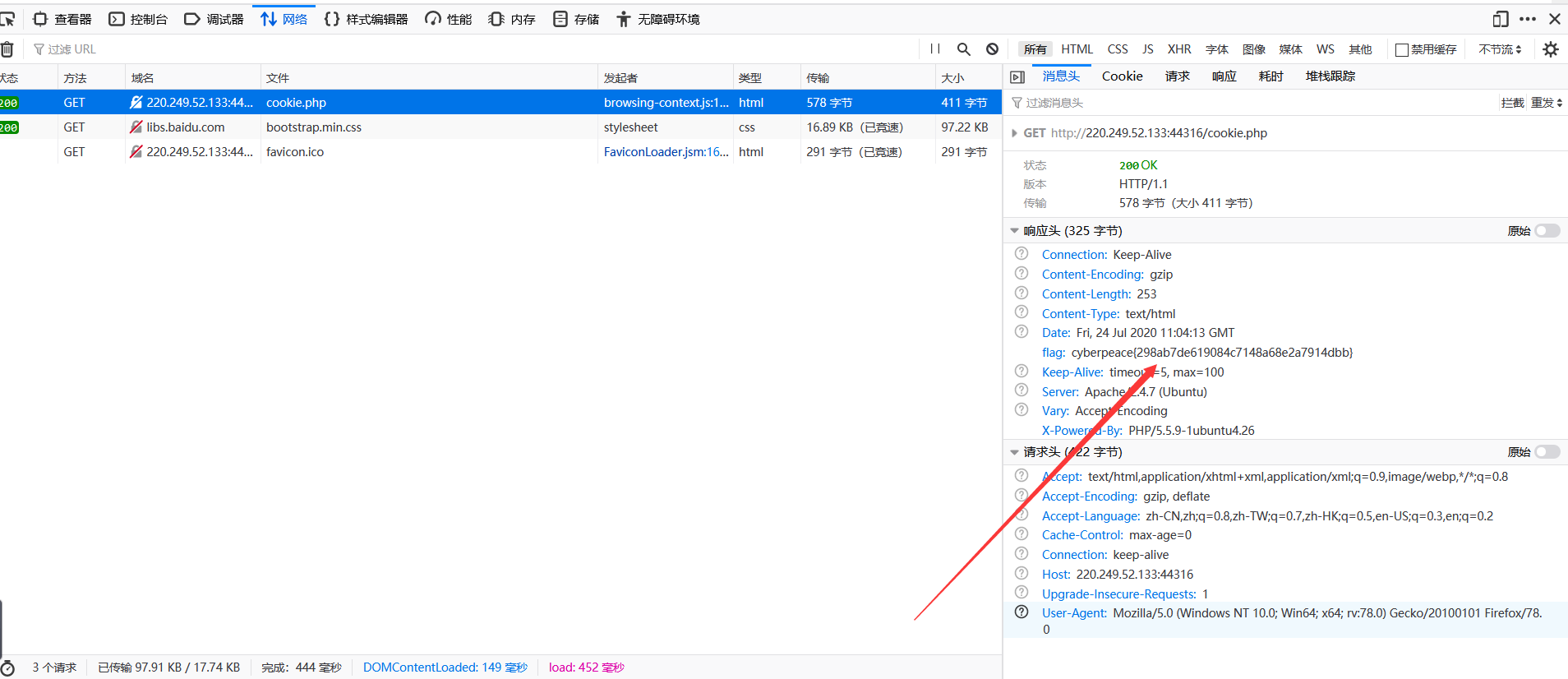Open the request blocking icon
The width and height of the screenshot is (1568, 679).
click(993, 49)
